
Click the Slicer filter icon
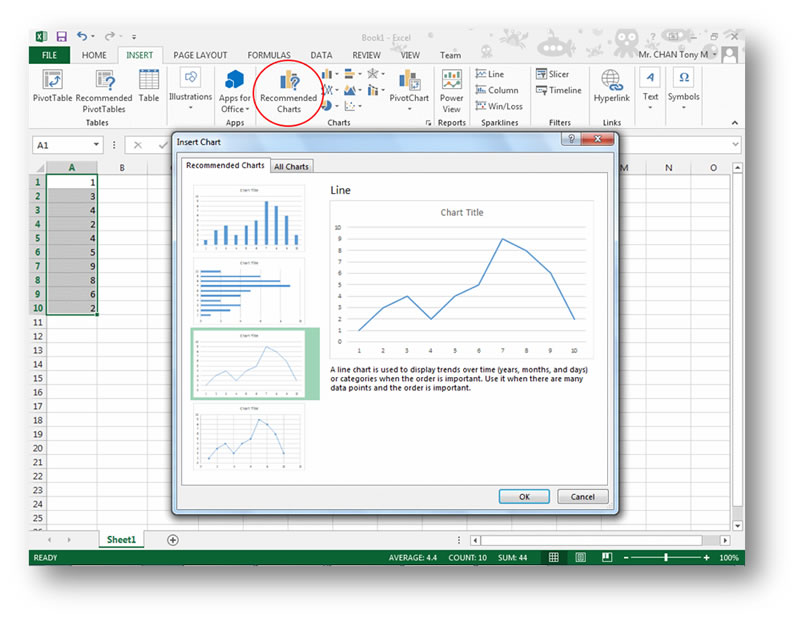click(x=551, y=74)
